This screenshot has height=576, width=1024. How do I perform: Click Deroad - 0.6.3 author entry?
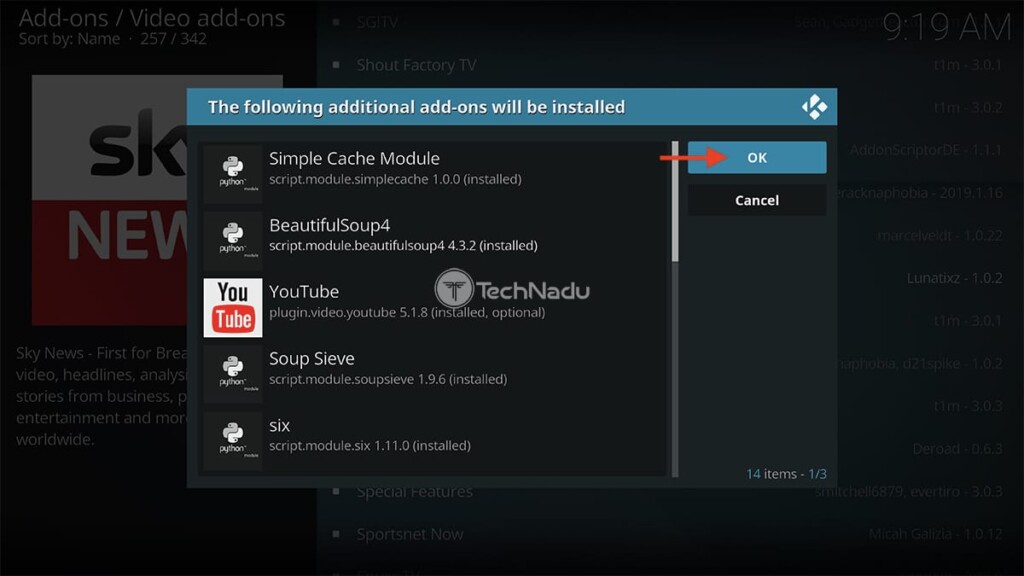957,449
